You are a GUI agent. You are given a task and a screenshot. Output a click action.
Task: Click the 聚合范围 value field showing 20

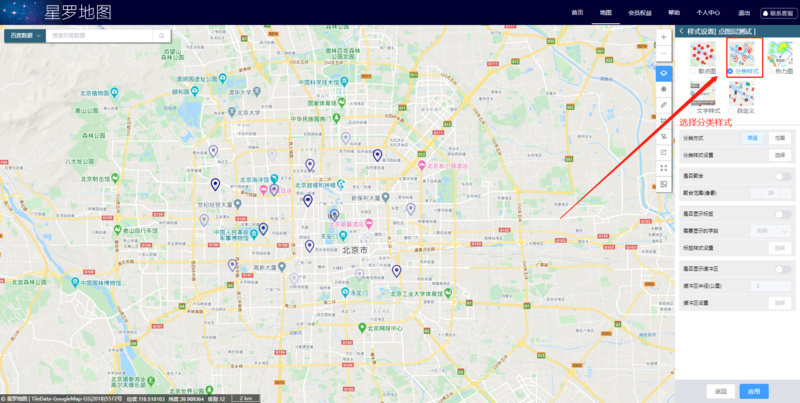click(x=771, y=193)
